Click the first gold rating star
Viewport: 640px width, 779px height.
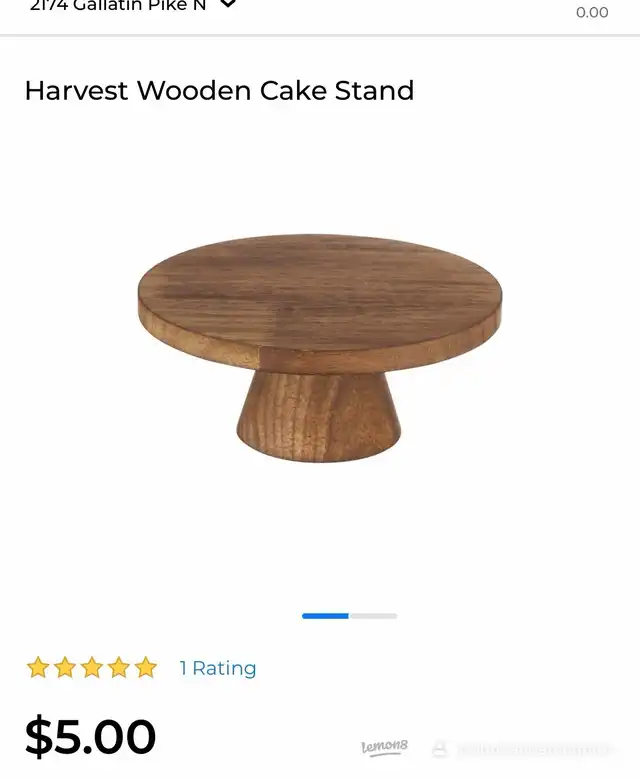click(38, 667)
